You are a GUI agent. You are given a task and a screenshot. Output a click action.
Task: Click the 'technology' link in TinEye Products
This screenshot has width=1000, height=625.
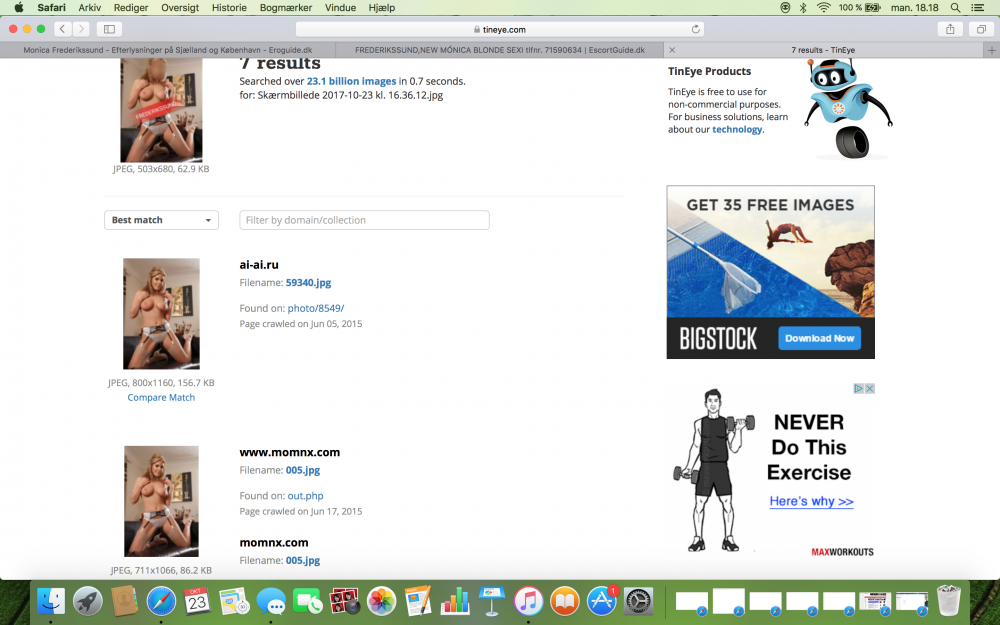point(737,129)
